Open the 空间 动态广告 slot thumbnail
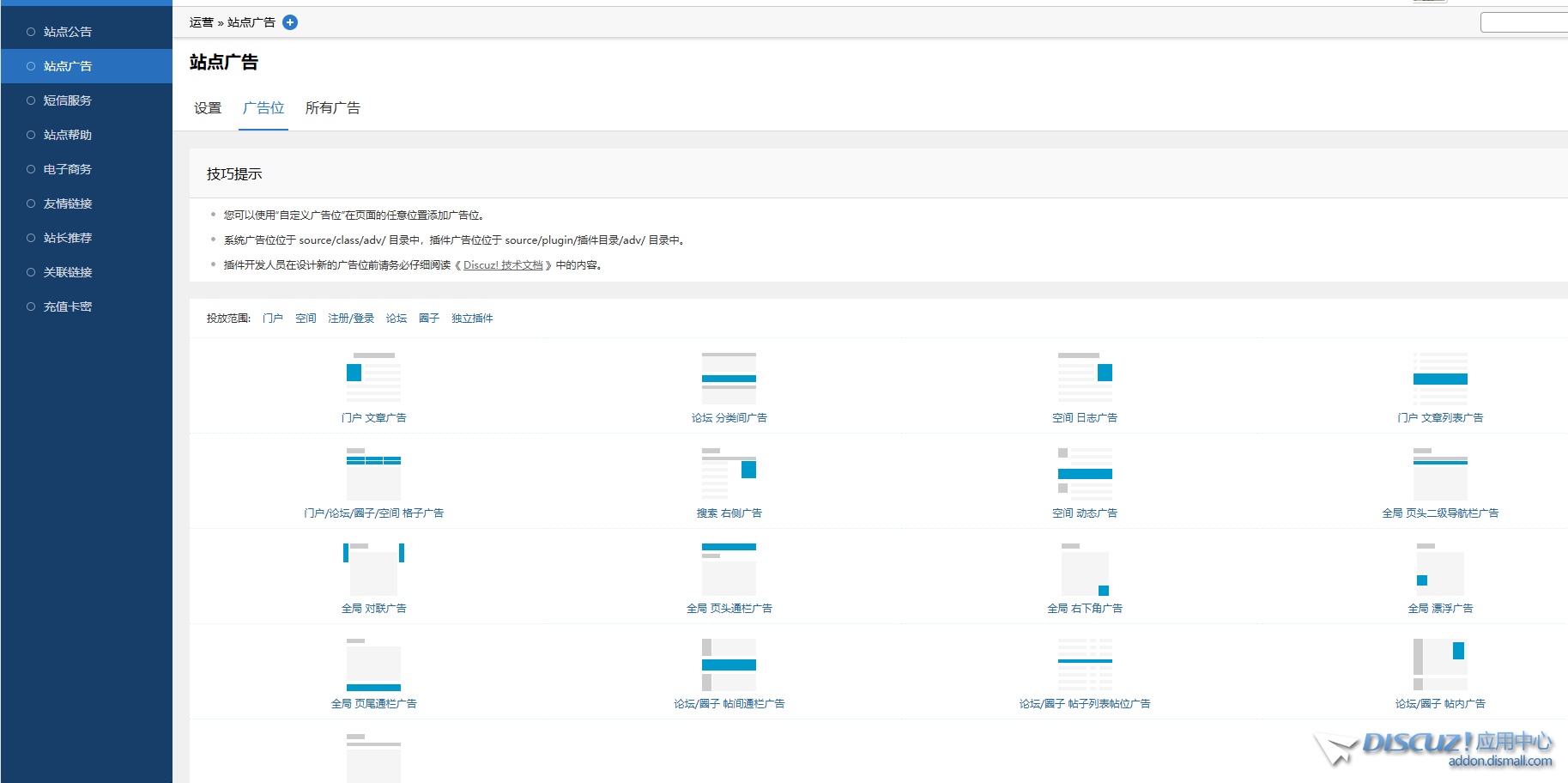1568x783 pixels. click(1085, 473)
